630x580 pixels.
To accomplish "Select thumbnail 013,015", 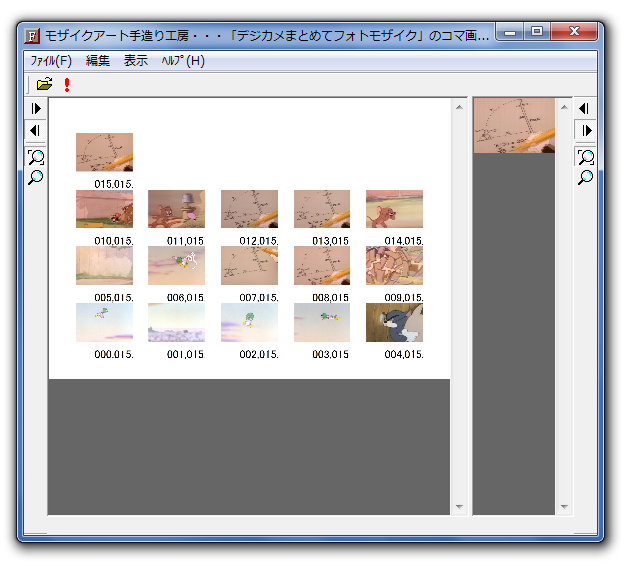I will (322, 209).
